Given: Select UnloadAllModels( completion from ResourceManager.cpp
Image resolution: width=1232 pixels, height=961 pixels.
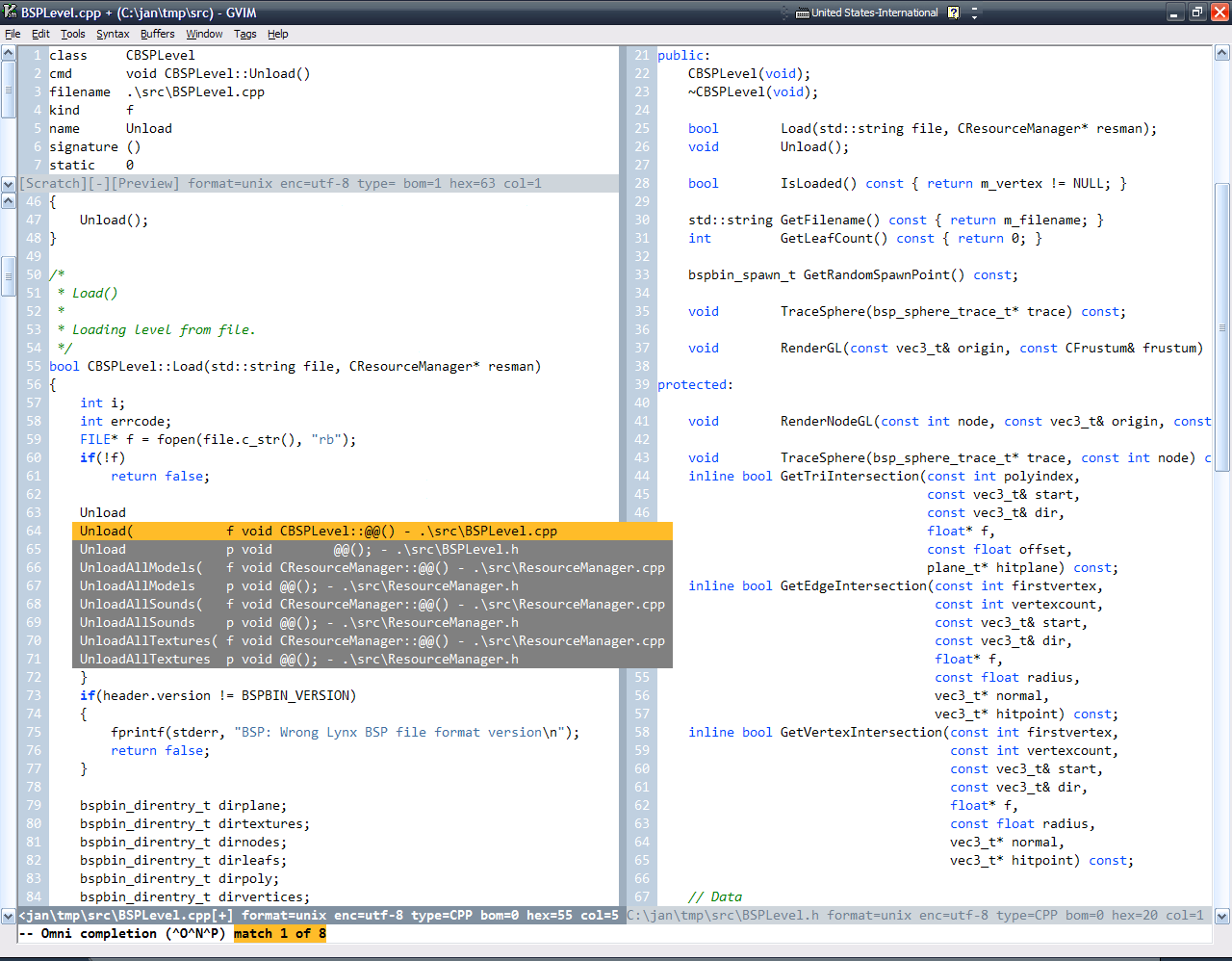Looking at the screenshot, I should coord(372,568).
